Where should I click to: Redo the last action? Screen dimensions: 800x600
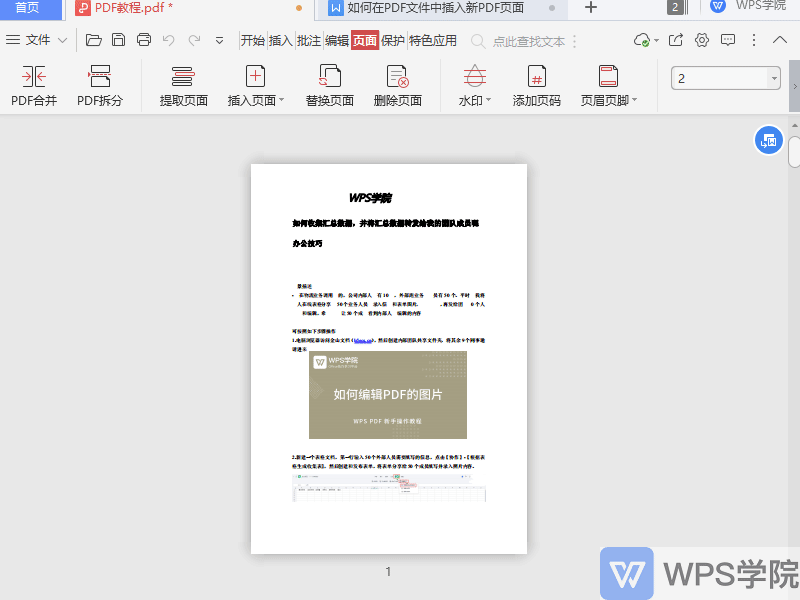[194, 40]
